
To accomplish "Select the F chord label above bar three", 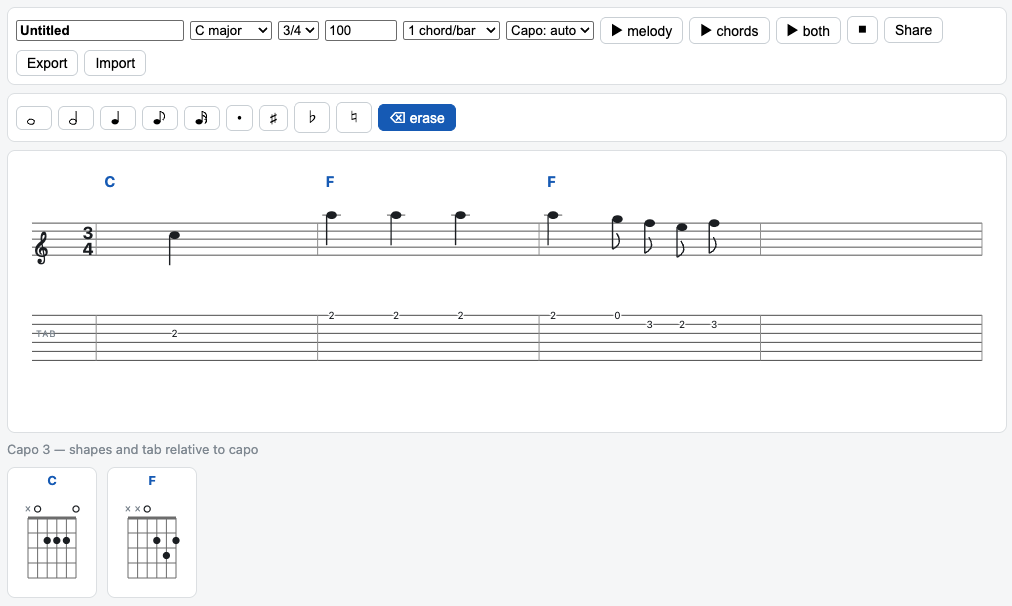I will pyautogui.click(x=551, y=182).
